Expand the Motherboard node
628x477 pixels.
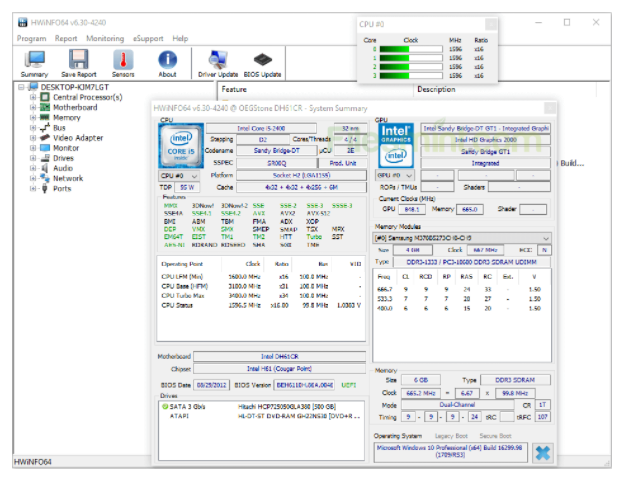33,107
